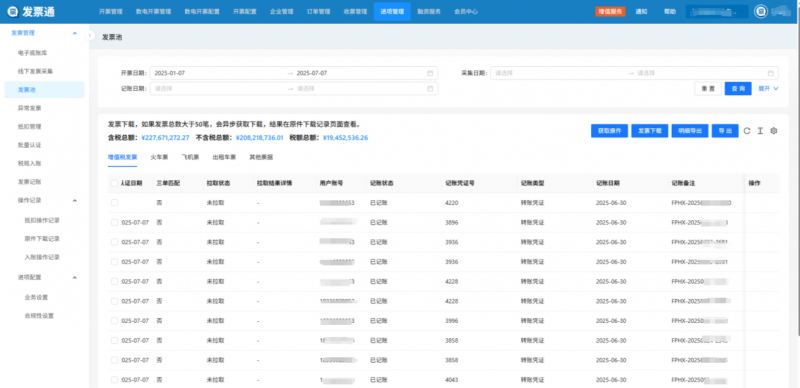
Task: Open the user avatar icon top right
Action: 761,11
